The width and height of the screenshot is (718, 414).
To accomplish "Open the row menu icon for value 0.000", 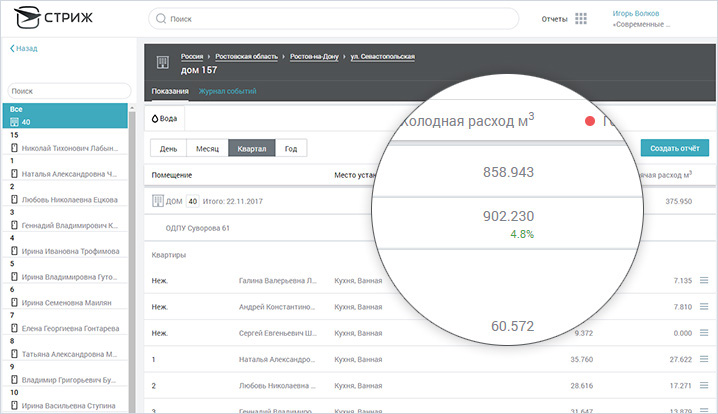I will tap(704, 333).
